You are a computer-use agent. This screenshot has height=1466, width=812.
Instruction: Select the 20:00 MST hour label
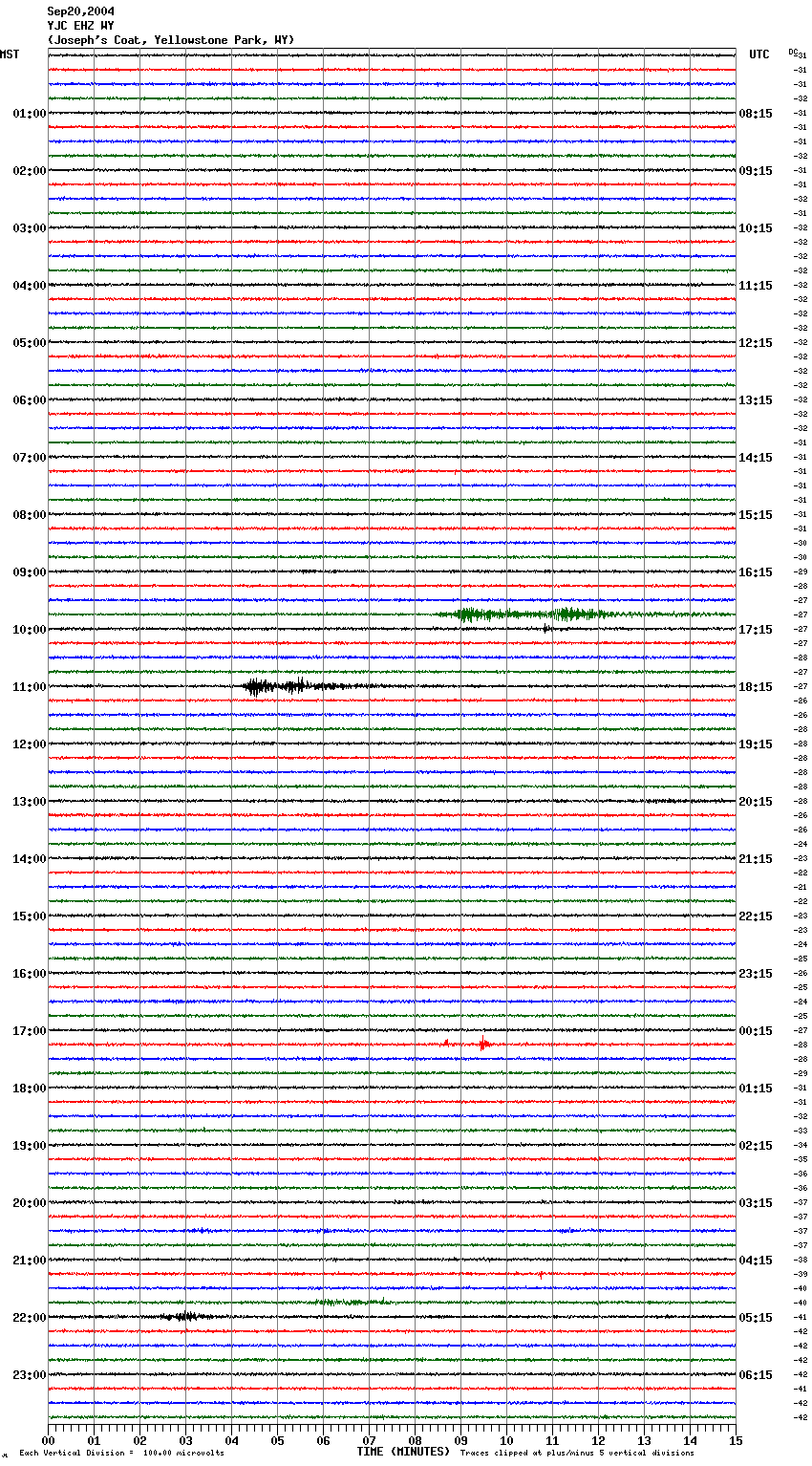point(29,1203)
